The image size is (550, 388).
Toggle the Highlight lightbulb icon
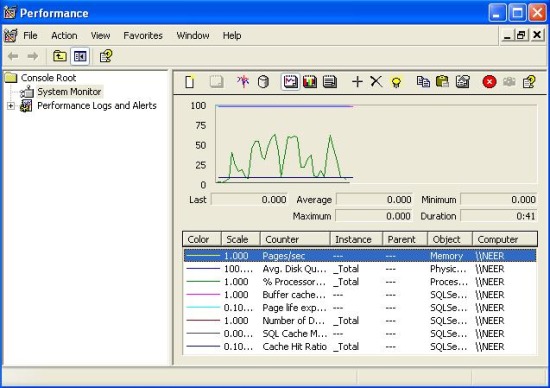[396, 82]
